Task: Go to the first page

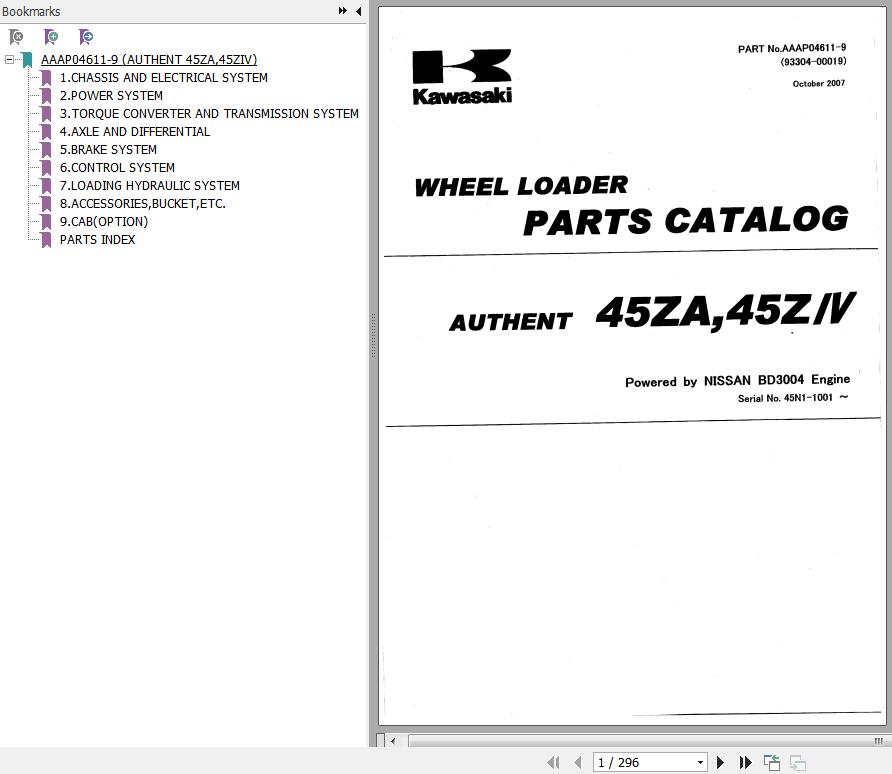Action: pos(553,762)
